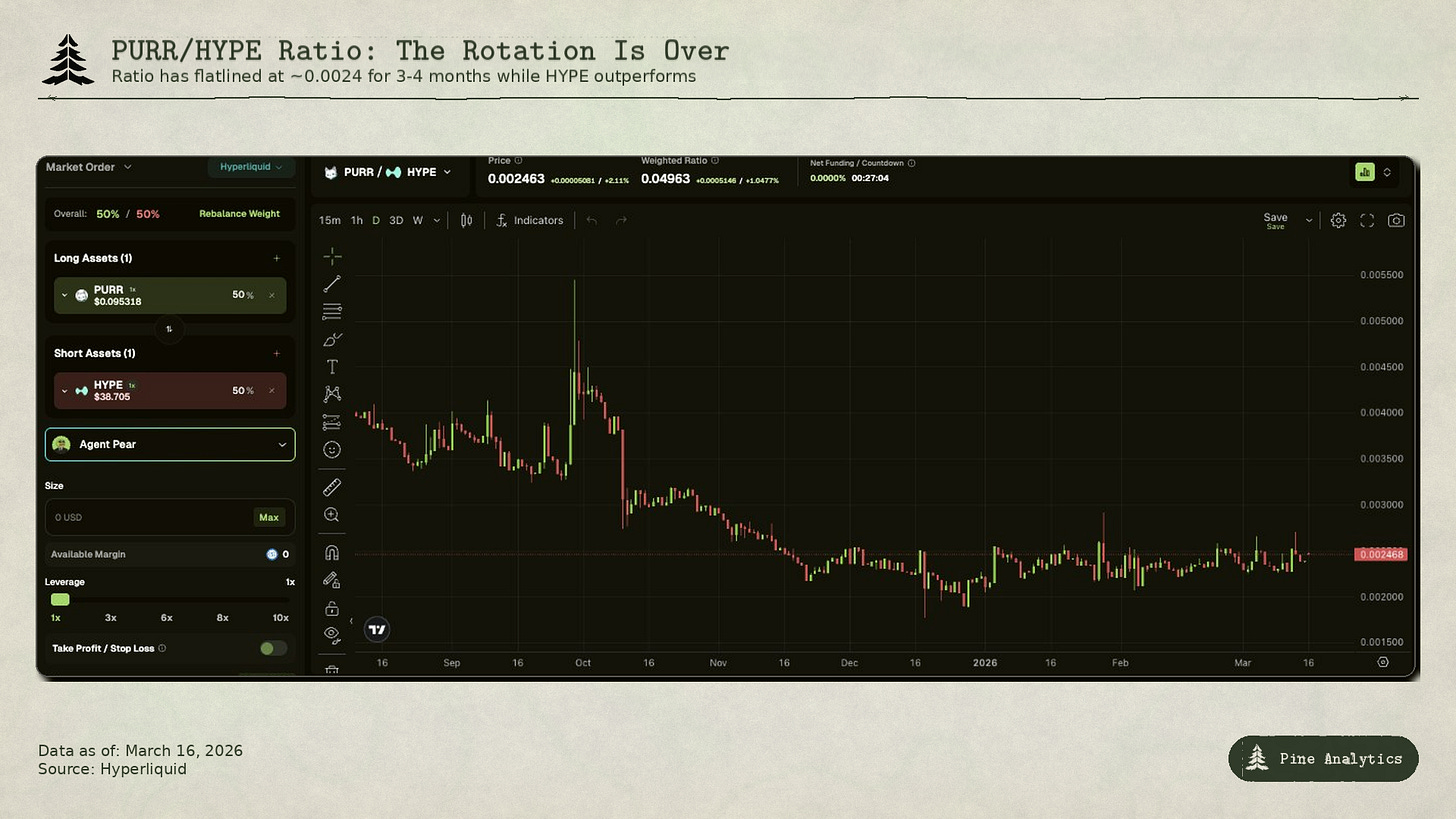This screenshot has width=1456, height=819.
Task: Toggle the Take Profit / Stop Loss switch
Action: 273,648
